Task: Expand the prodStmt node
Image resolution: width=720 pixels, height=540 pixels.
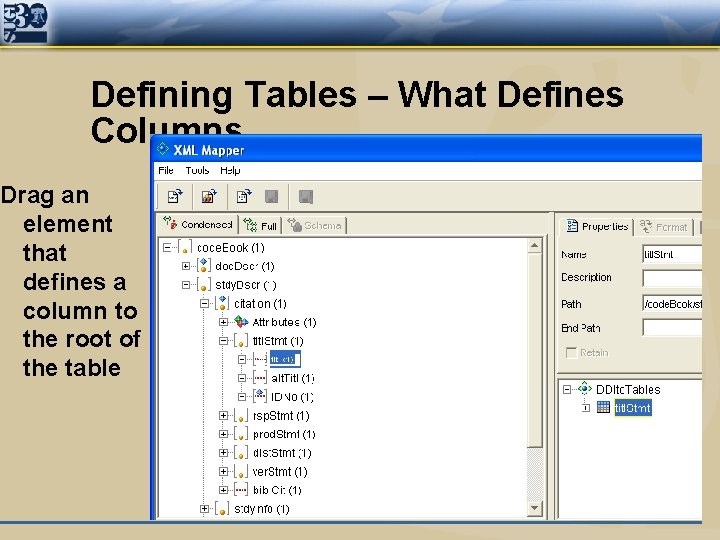Action: pos(223,434)
